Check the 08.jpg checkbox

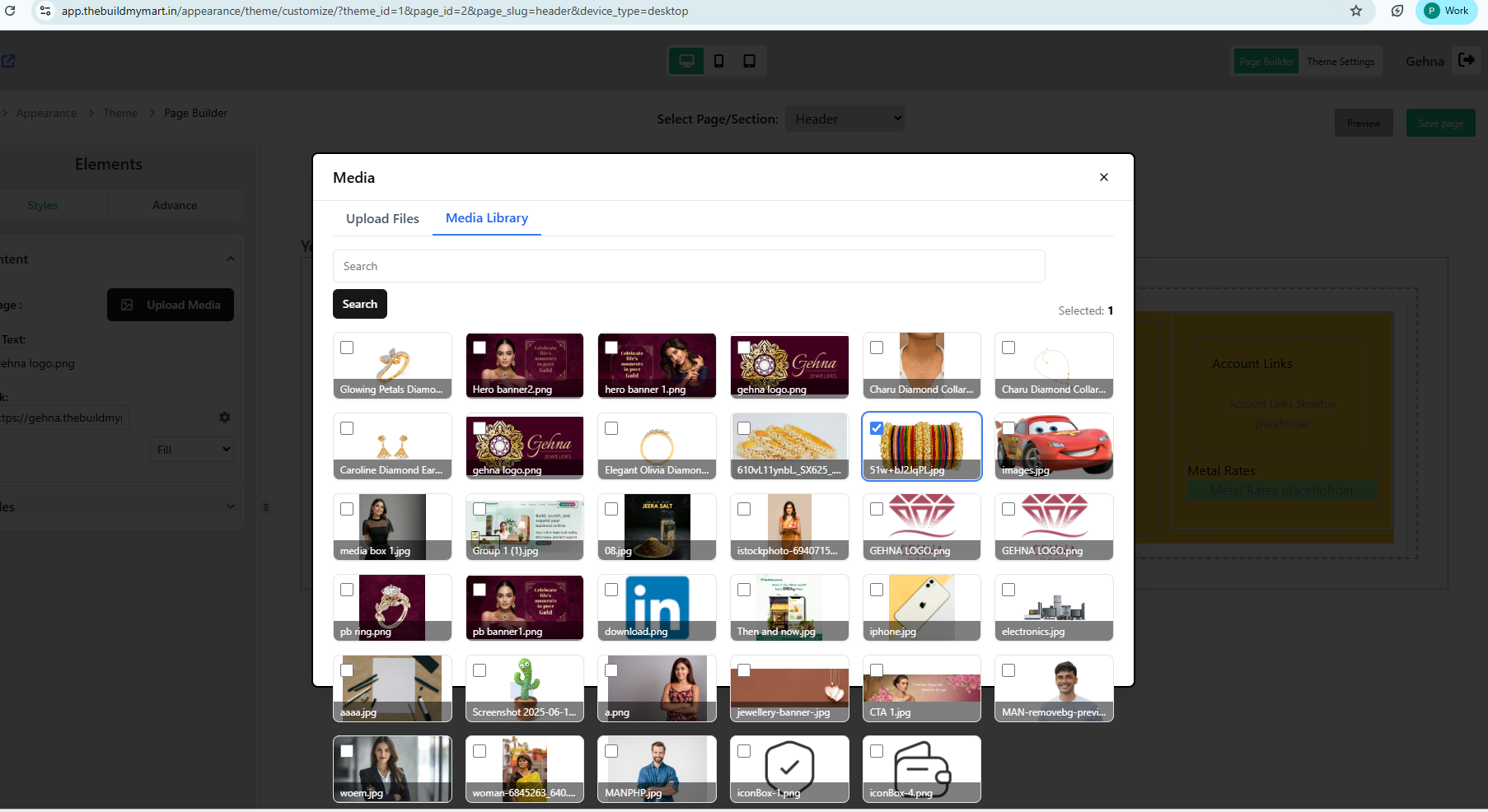point(611,509)
